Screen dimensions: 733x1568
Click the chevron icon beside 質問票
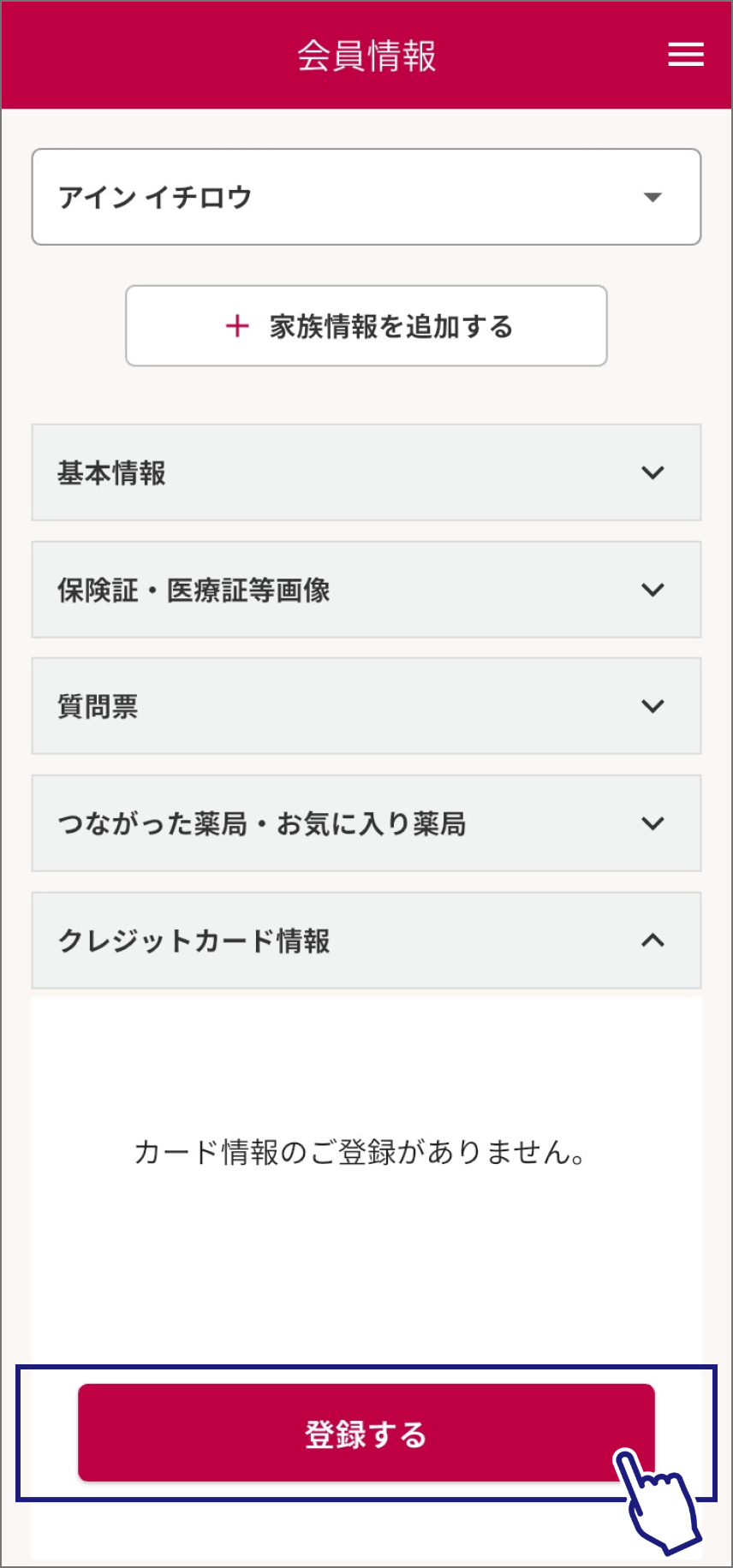coord(653,706)
